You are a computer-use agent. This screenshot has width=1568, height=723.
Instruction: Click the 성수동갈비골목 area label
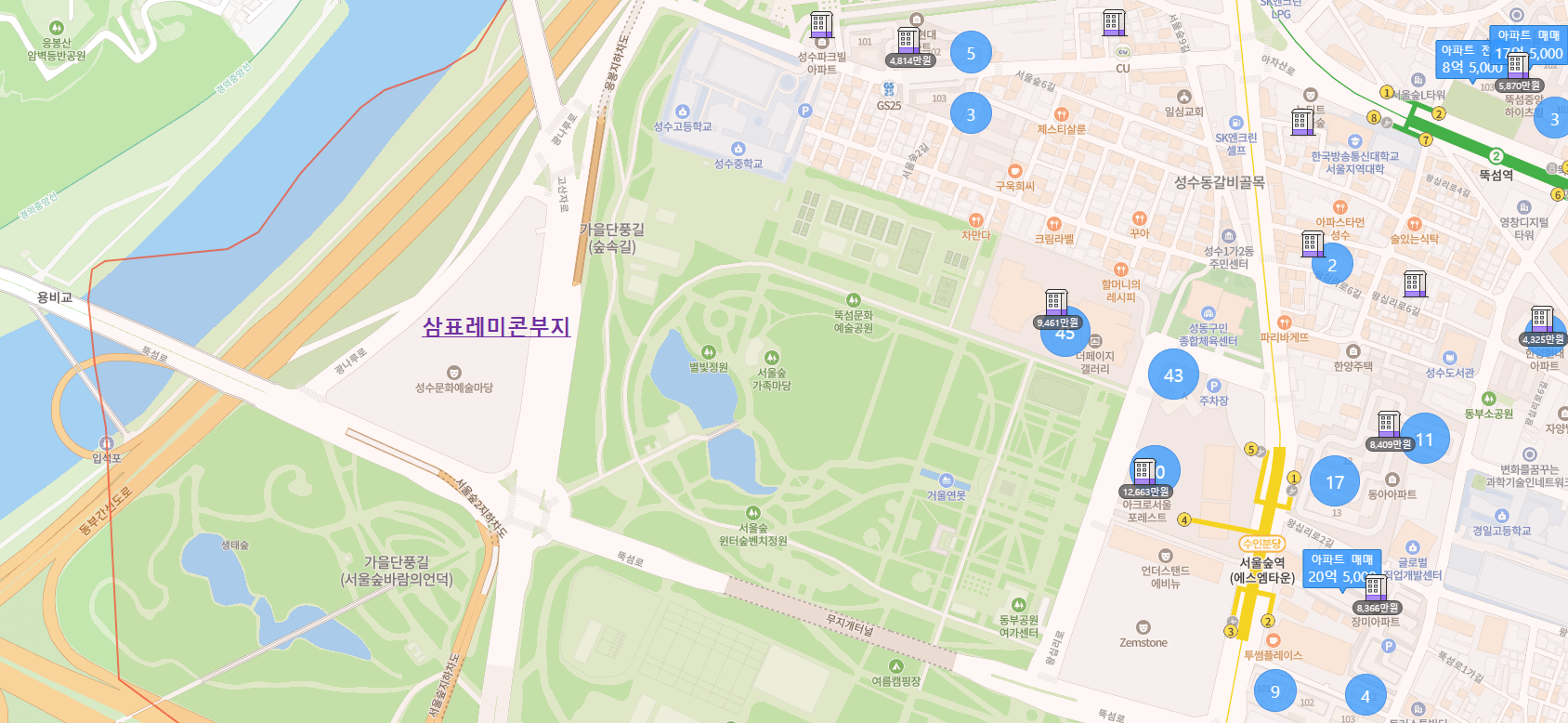[1220, 182]
